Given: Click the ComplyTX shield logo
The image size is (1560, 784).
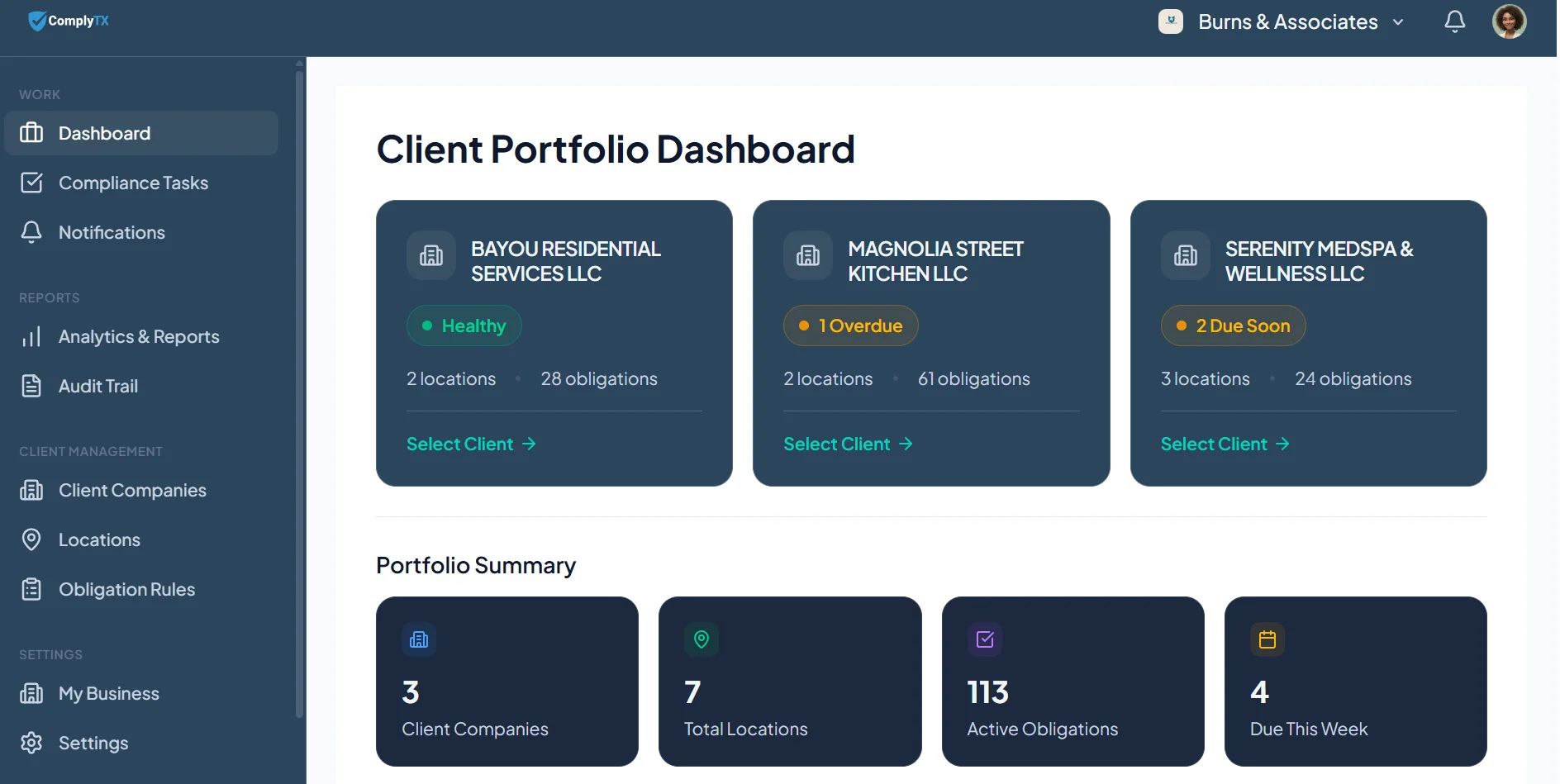Looking at the screenshot, I should [37, 21].
